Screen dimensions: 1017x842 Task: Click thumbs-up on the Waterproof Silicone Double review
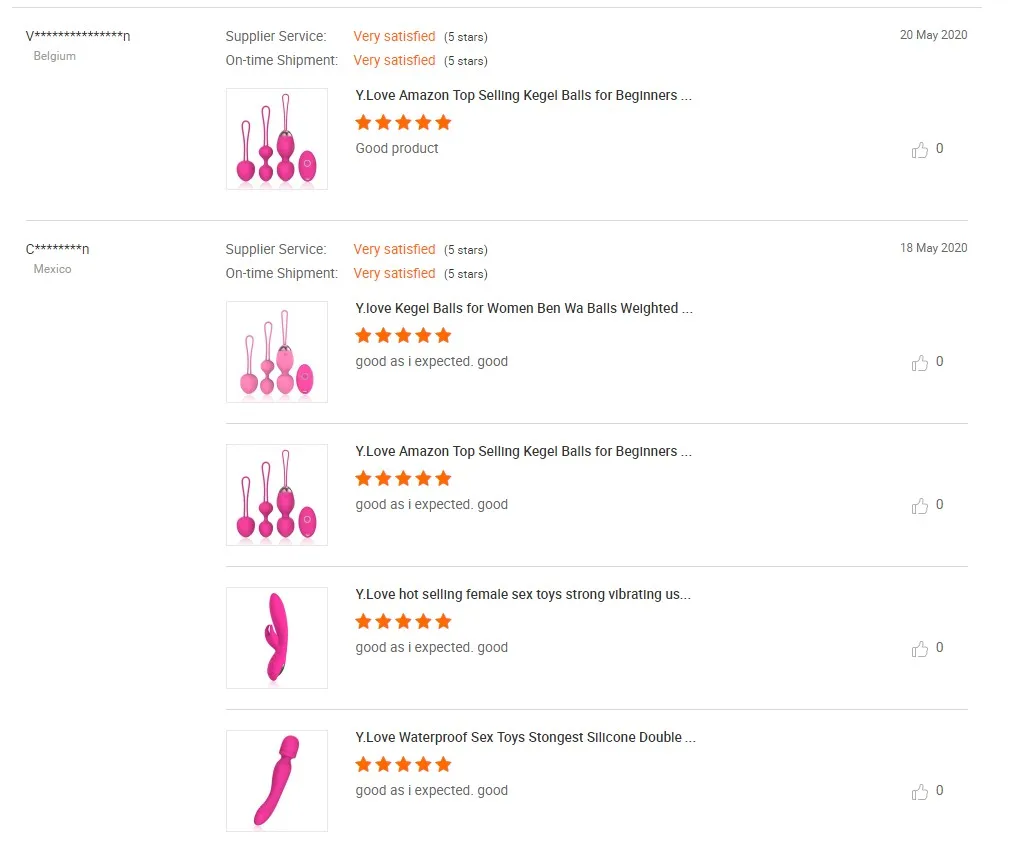click(920, 792)
